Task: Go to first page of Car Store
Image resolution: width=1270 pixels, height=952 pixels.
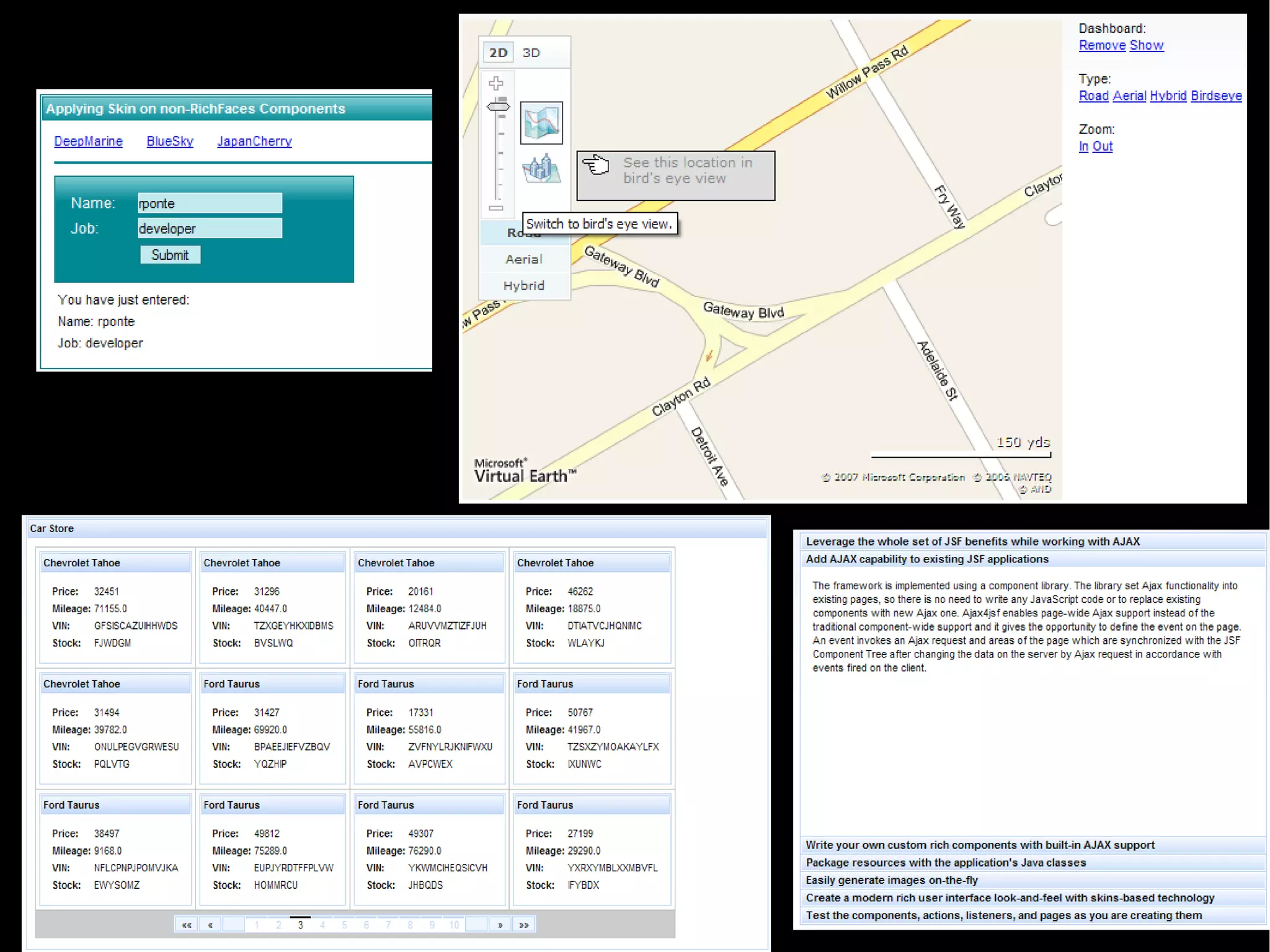Action: pyautogui.click(x=187, y=925)
